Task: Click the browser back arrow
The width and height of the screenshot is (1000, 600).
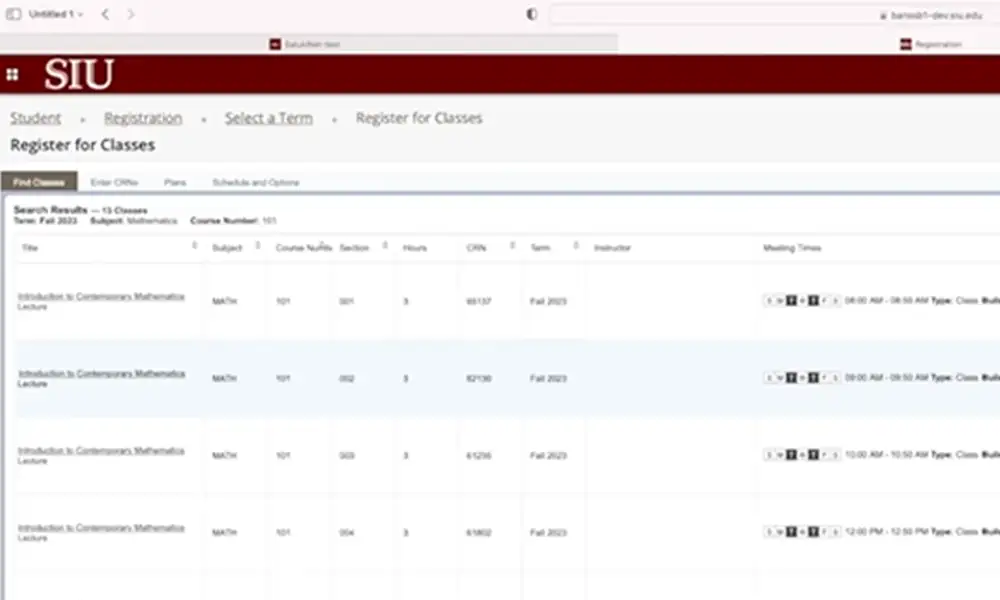Action: coord(104,14)
